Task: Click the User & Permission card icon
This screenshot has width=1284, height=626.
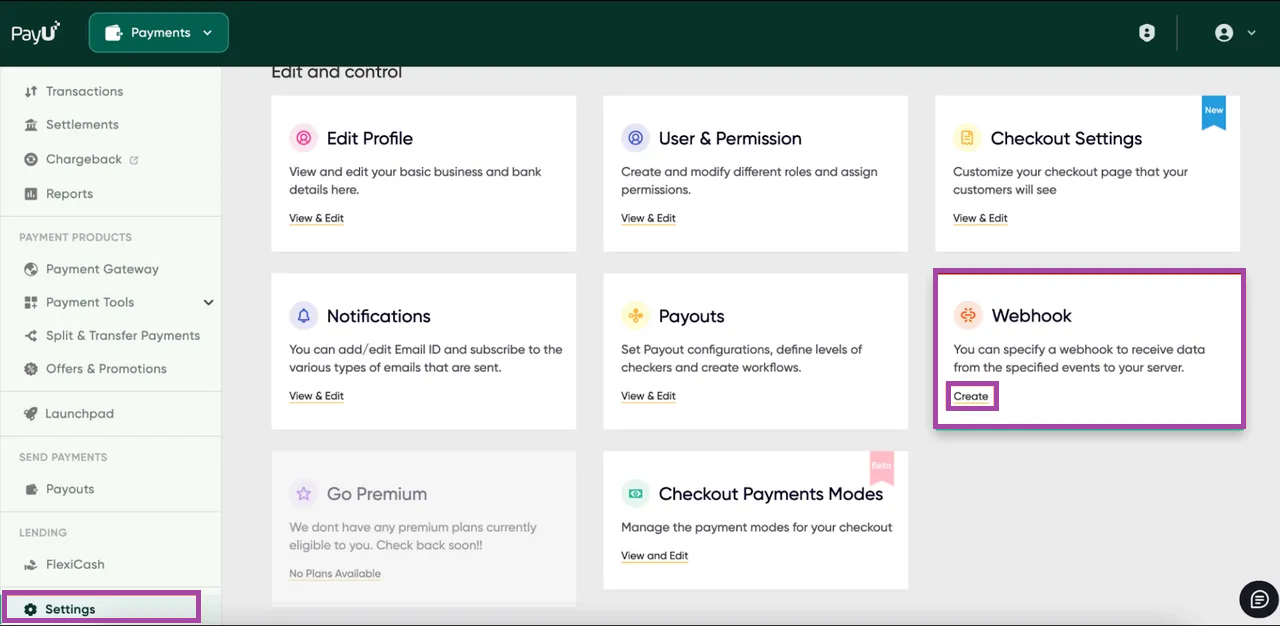Action: (x=635, y=138)
